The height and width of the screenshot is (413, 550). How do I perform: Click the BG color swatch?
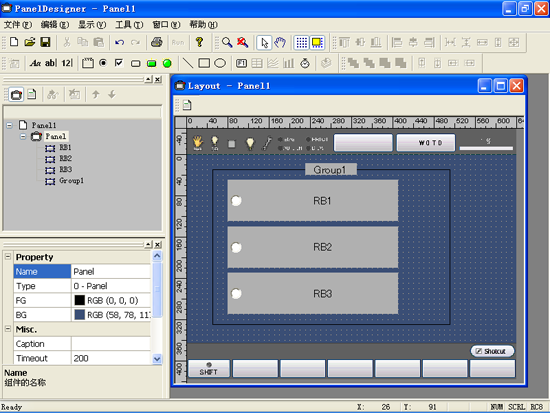tap(80, 315)
